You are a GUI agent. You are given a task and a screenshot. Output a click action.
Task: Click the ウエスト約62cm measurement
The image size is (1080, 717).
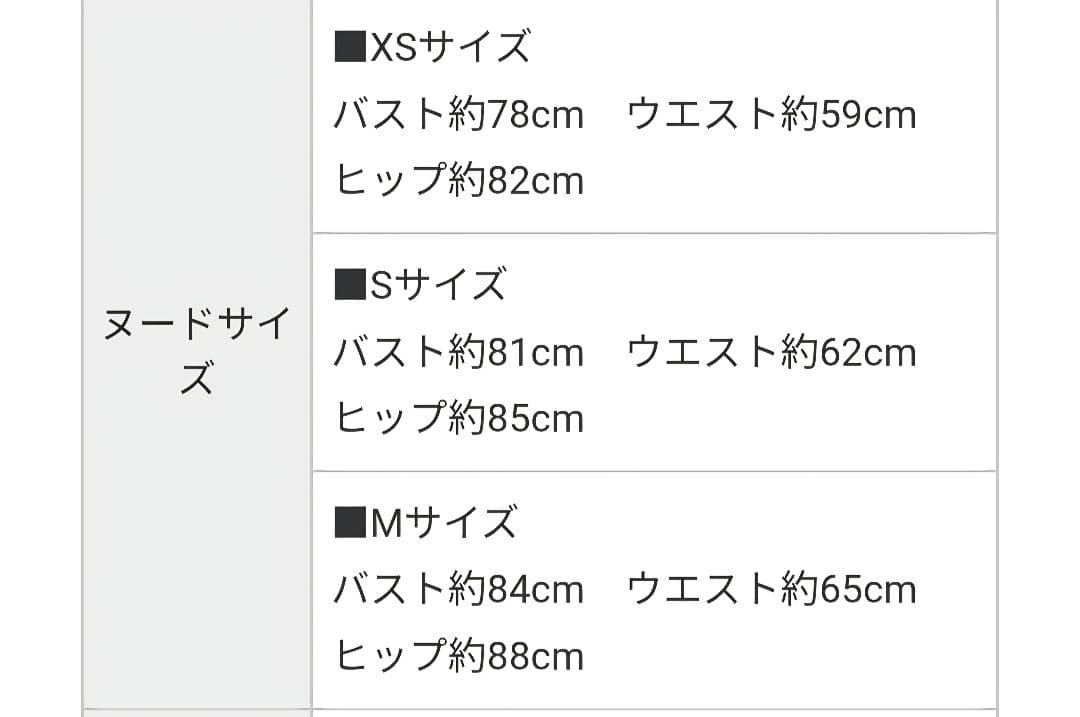point(771,353)
